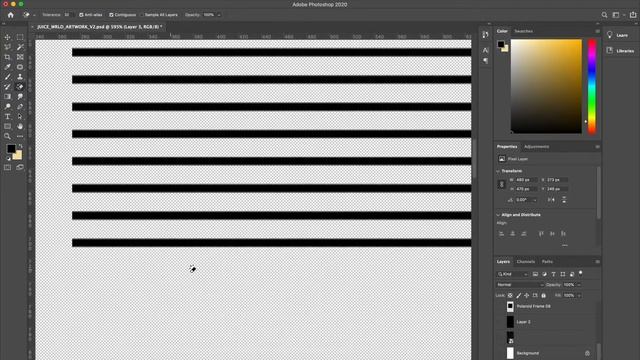Toggle lock image pixels brush icon
Screen dimensions: 640x360
(518, 295)
